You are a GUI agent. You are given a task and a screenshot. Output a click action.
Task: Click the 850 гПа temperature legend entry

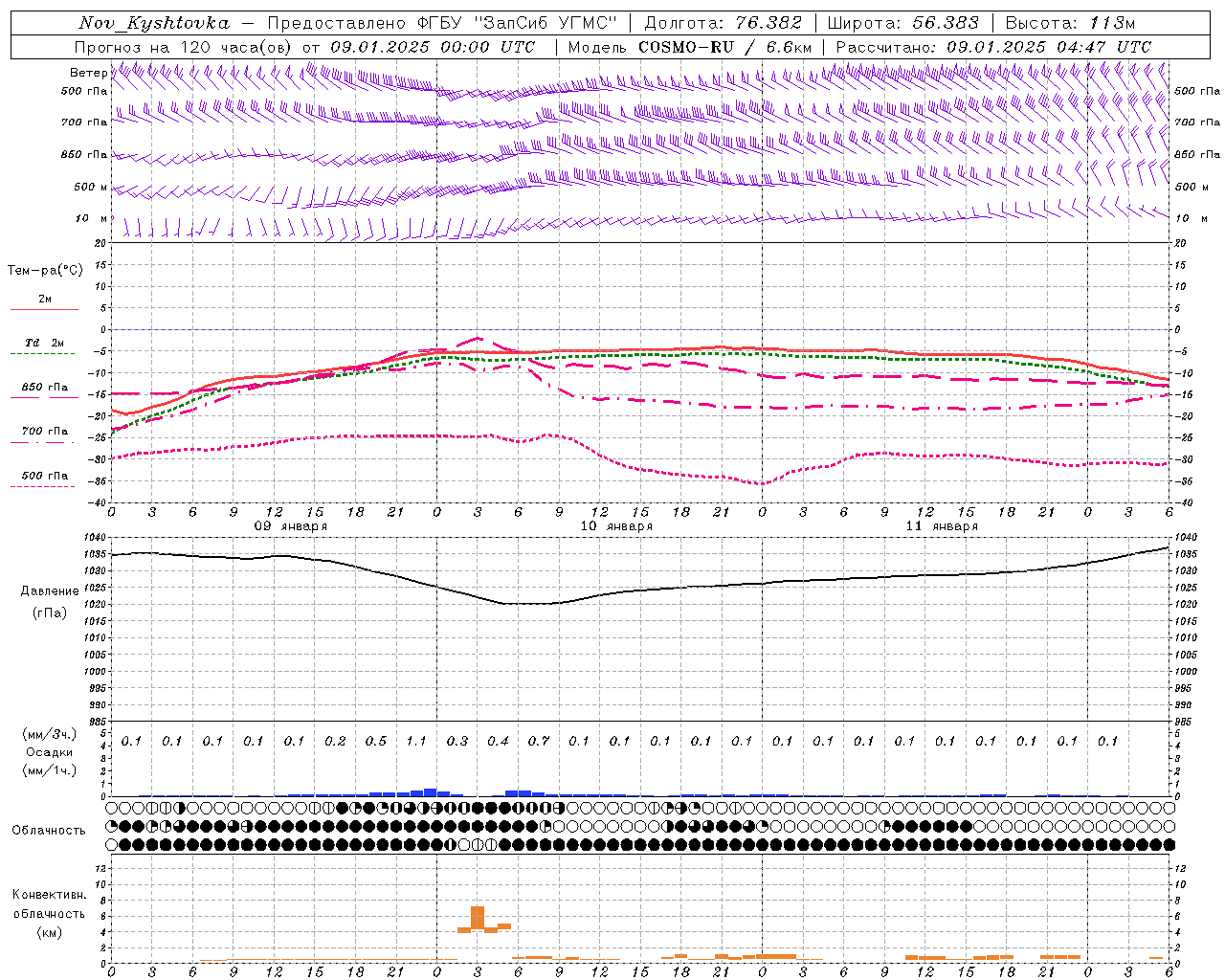coord(44,388)
